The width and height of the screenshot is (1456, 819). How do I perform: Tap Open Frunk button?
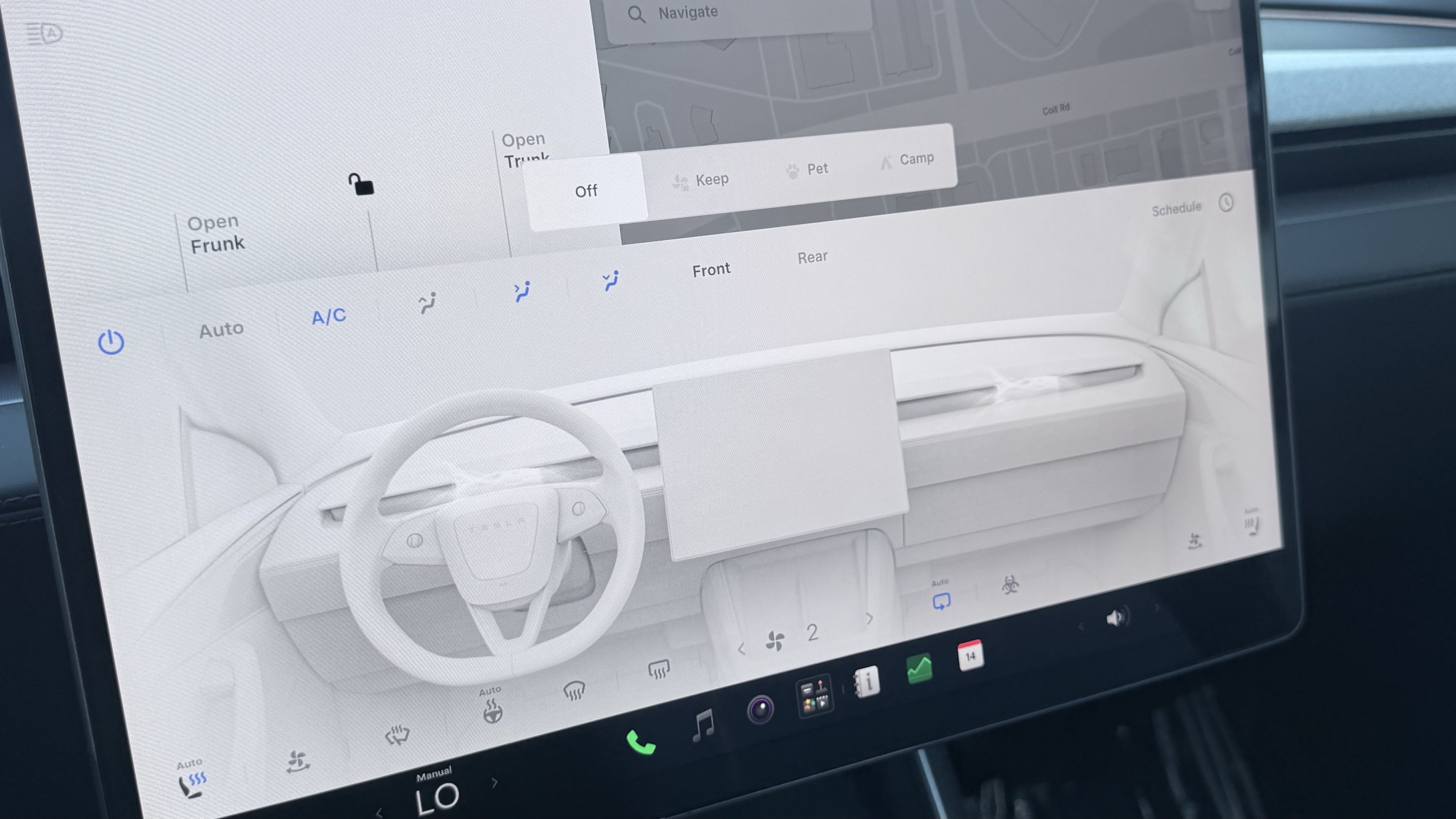pyautogui.click(x=216, y=234)
